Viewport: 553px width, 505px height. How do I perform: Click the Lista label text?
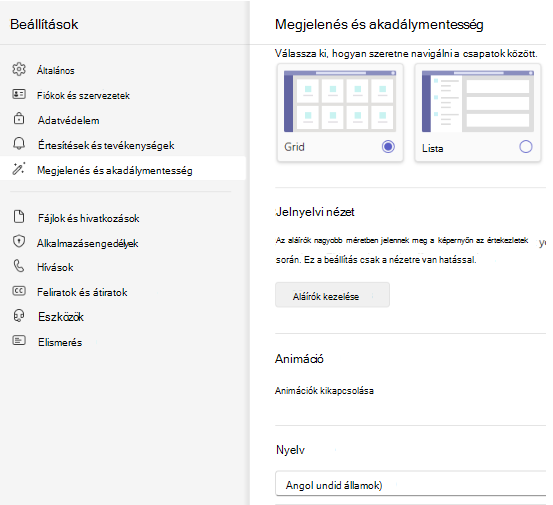tap(432, 148)
